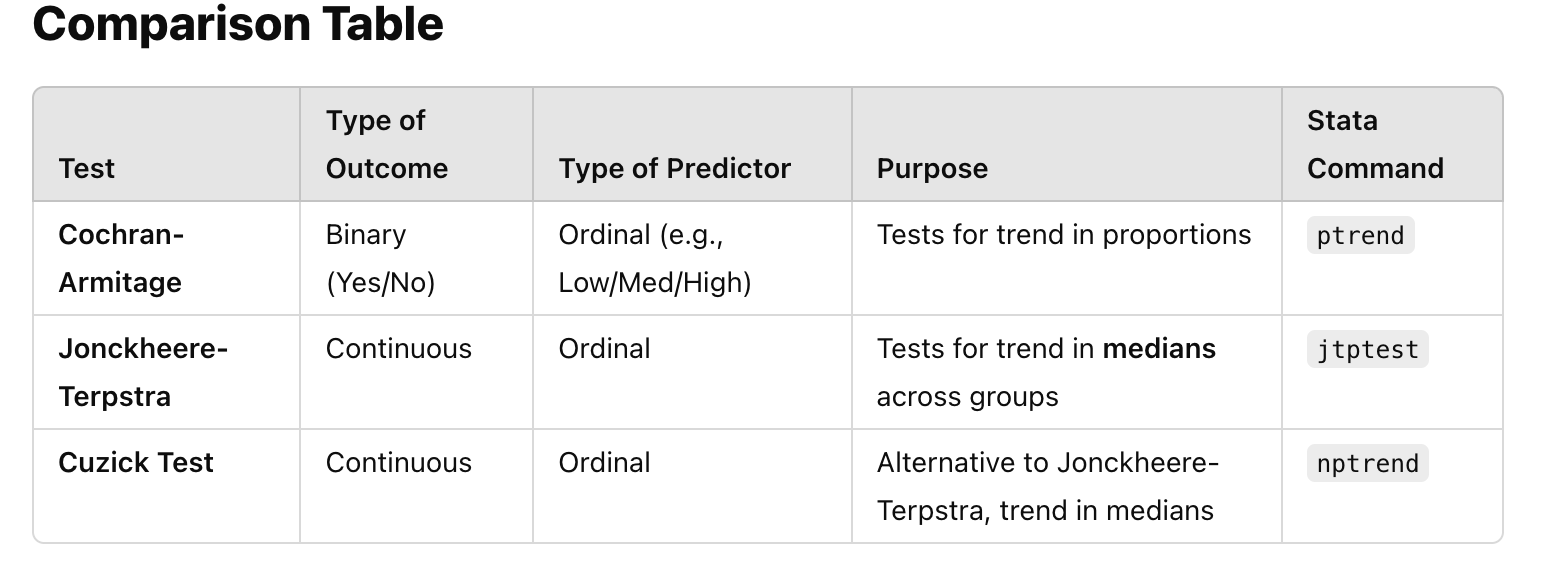Screen dimensions: 1542x566
Task: Click Continuous in the Jonckheere-Terpstra row
Action: (399, 348)
